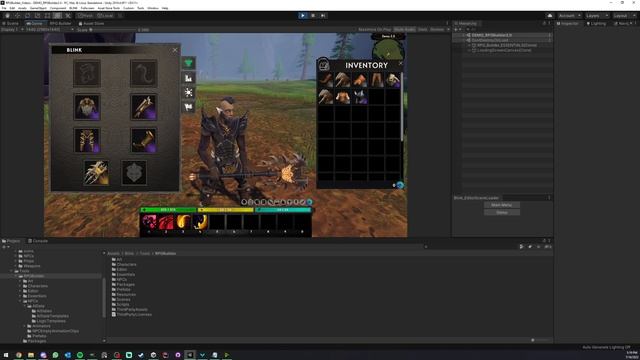Viewport: 640px width, 360px height.
Task: Click the equipped leg armor slot
Action: tap(87, 140)
